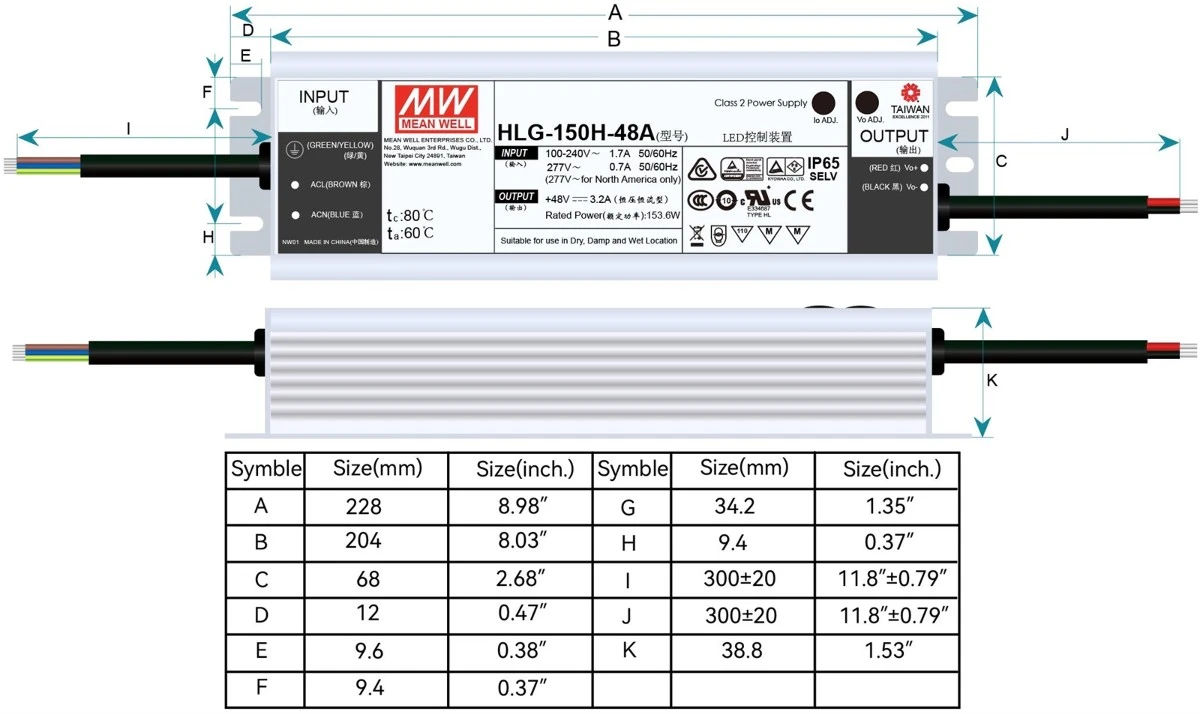Click the MADE IN CHINA text

(x=341, y=242)
